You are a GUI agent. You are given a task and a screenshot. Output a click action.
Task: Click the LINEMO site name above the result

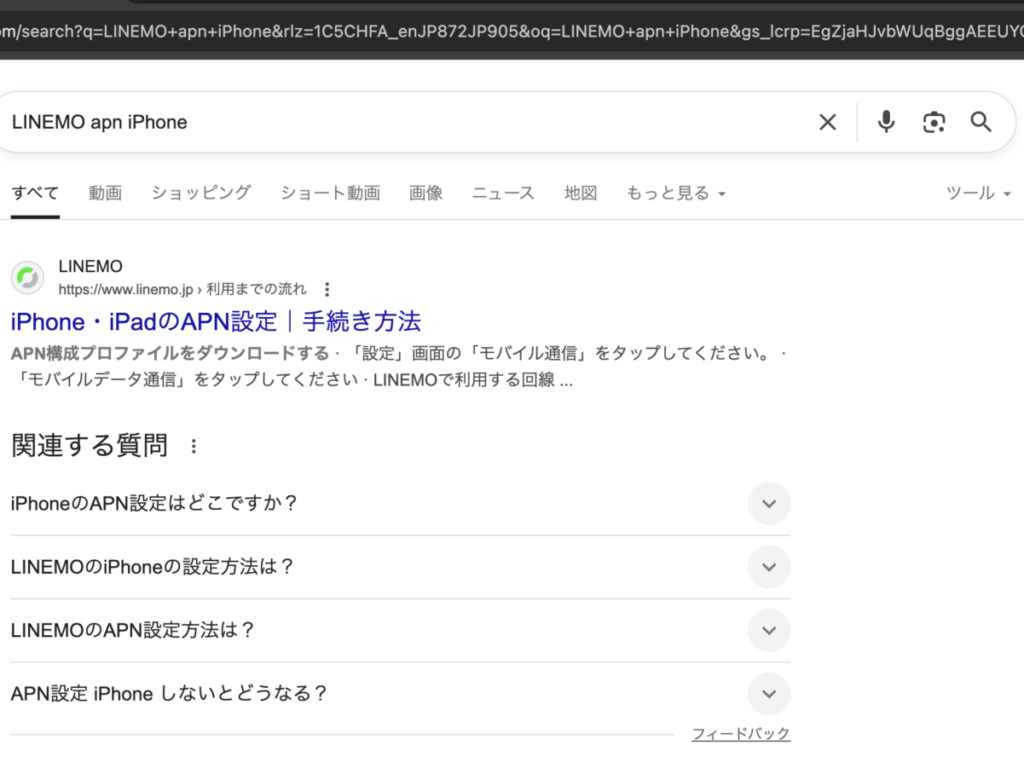[x=91, y=267]
